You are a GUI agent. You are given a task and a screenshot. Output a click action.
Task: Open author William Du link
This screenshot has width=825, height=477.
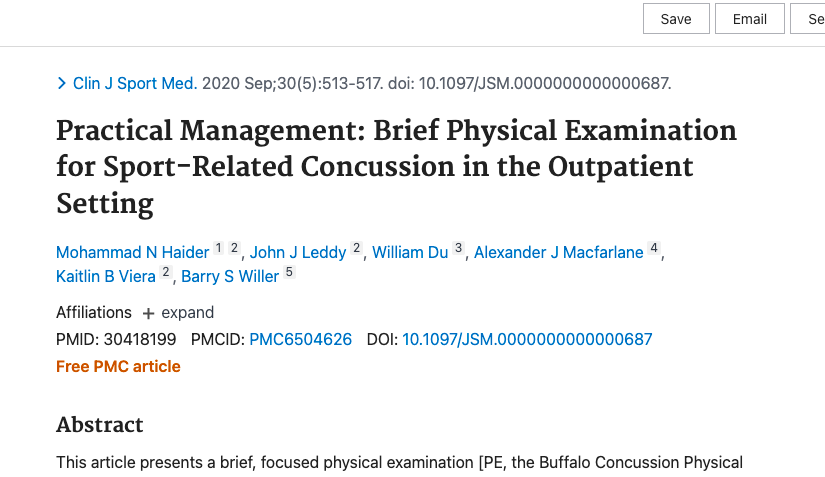410,252
